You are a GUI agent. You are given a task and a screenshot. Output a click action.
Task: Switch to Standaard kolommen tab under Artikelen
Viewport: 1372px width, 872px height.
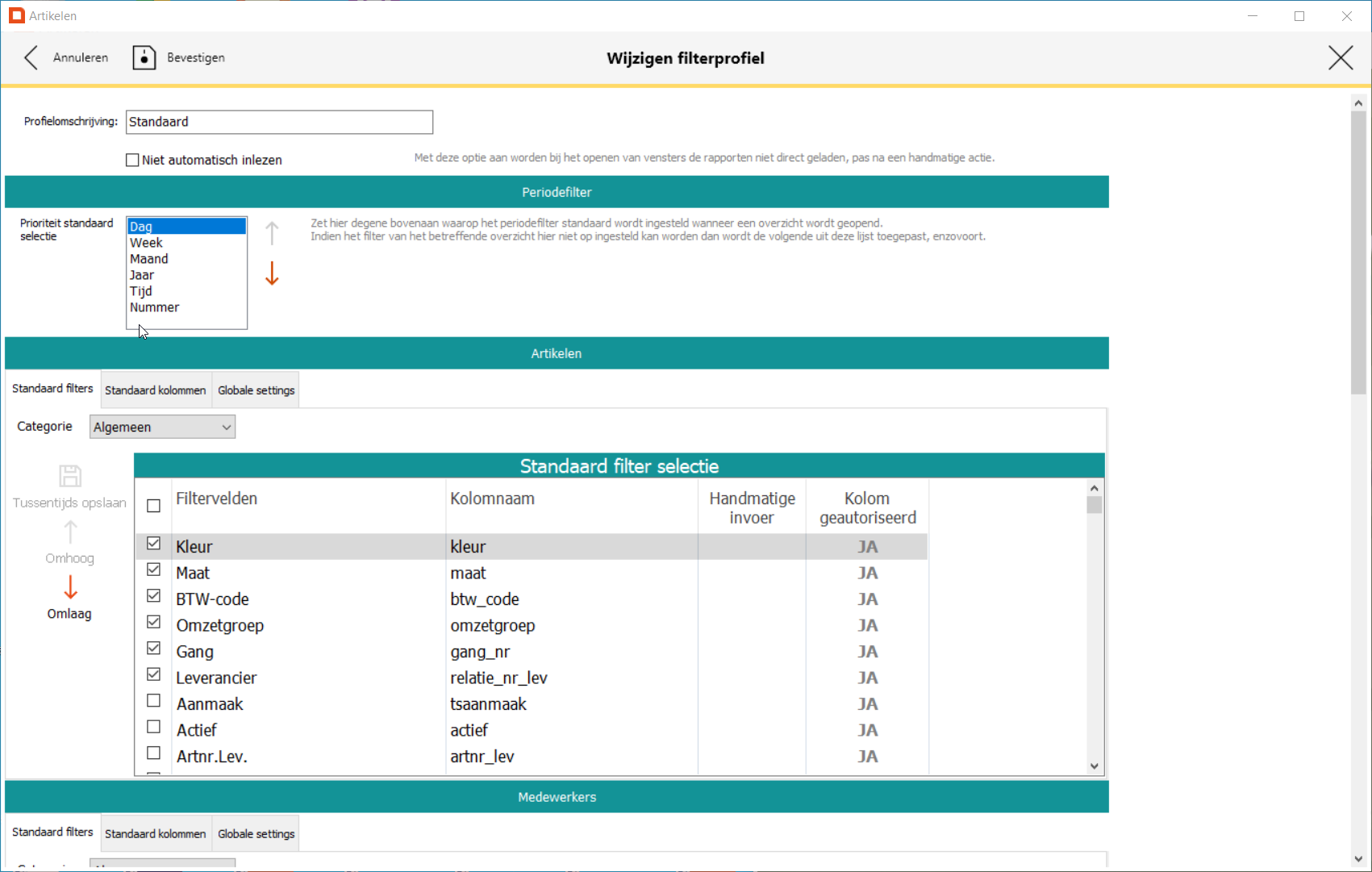(x=156, y=390)
